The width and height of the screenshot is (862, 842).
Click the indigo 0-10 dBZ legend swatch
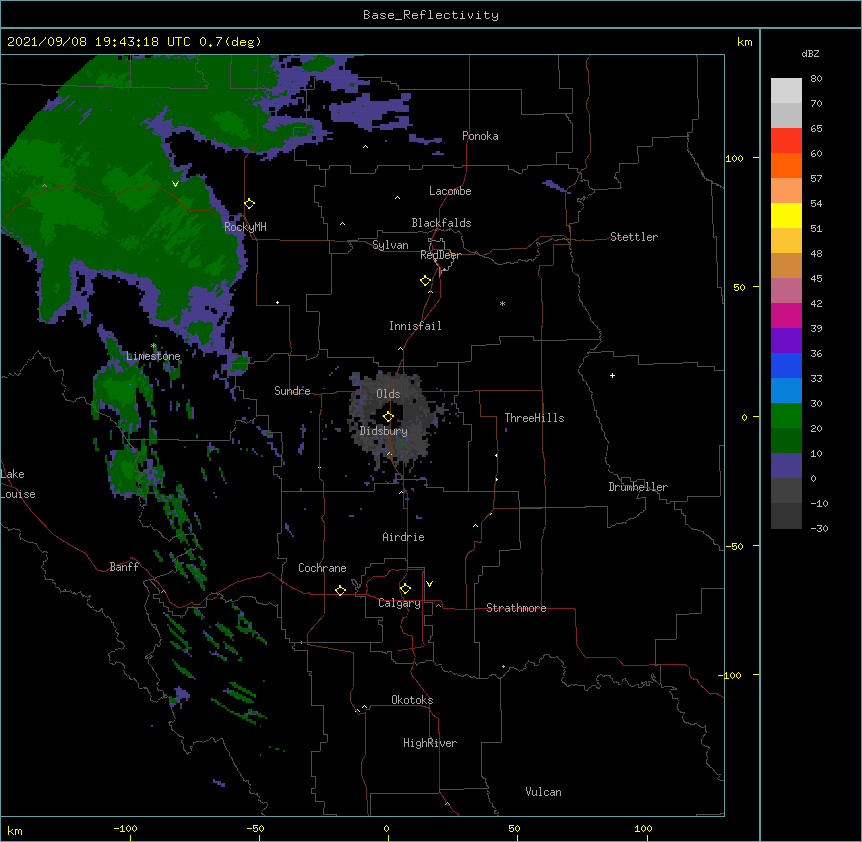(x=786, y=466)
